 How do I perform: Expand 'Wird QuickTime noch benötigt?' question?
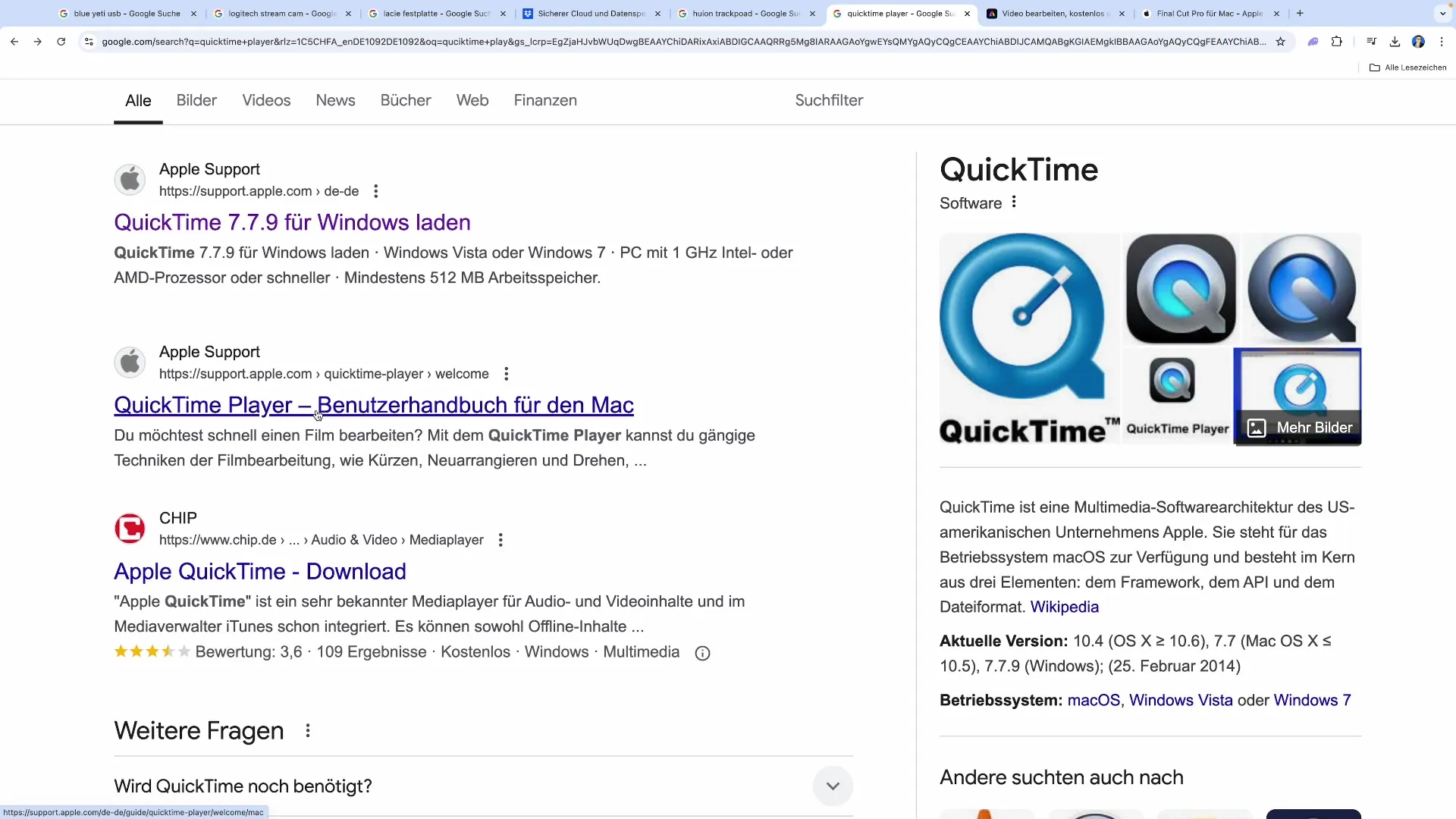pyautogui.click(x=832, y=786)
